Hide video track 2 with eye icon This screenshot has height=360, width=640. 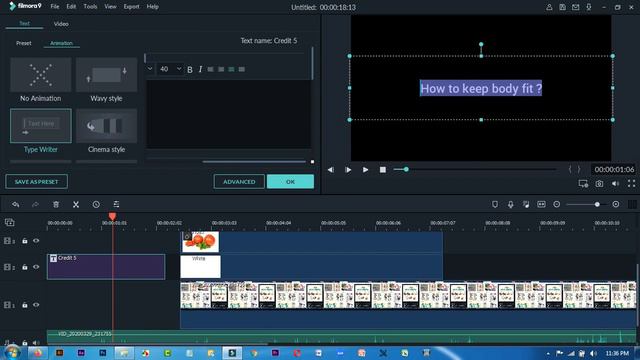pos(36,267)
